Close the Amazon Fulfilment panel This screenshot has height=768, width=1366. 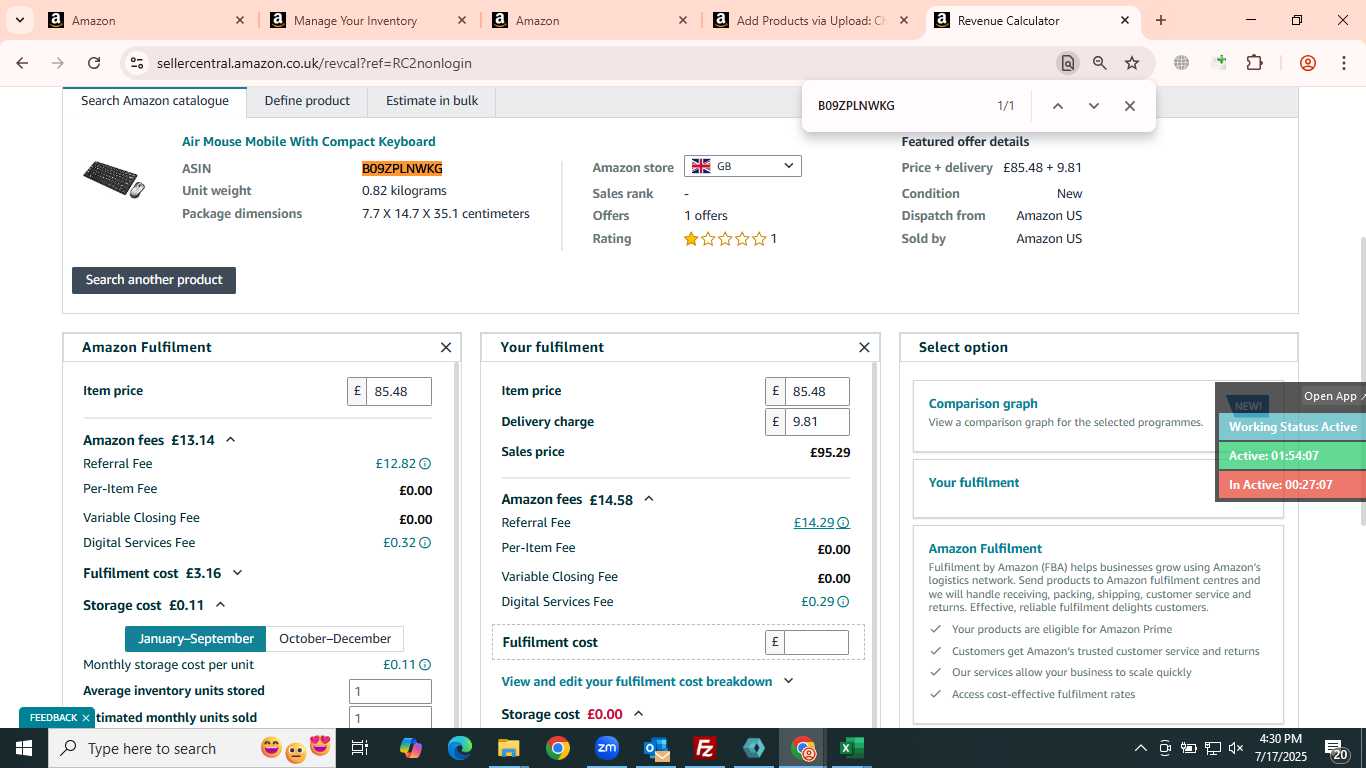[446, 348]
